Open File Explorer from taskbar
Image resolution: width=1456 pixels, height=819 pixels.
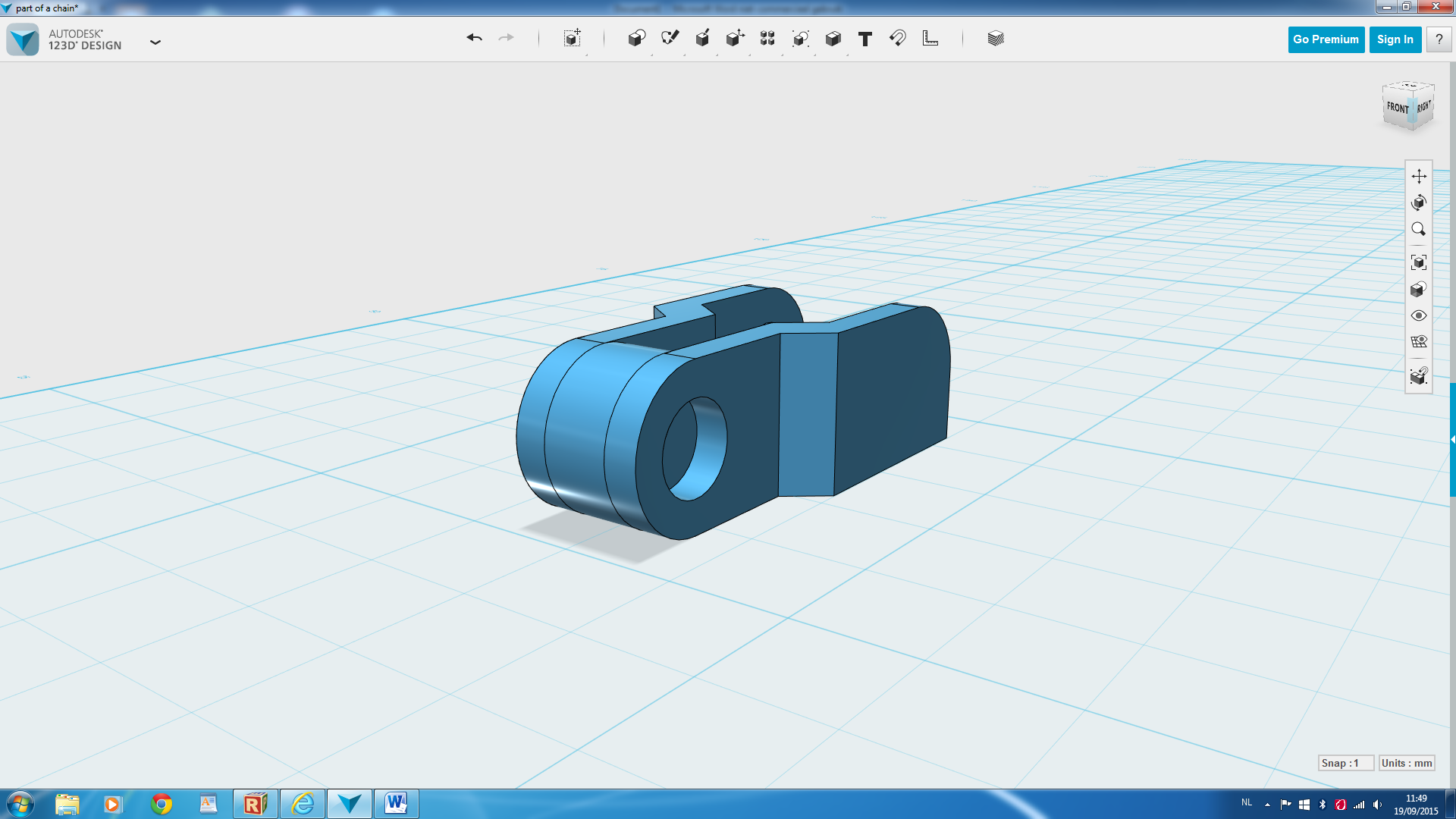67,804
